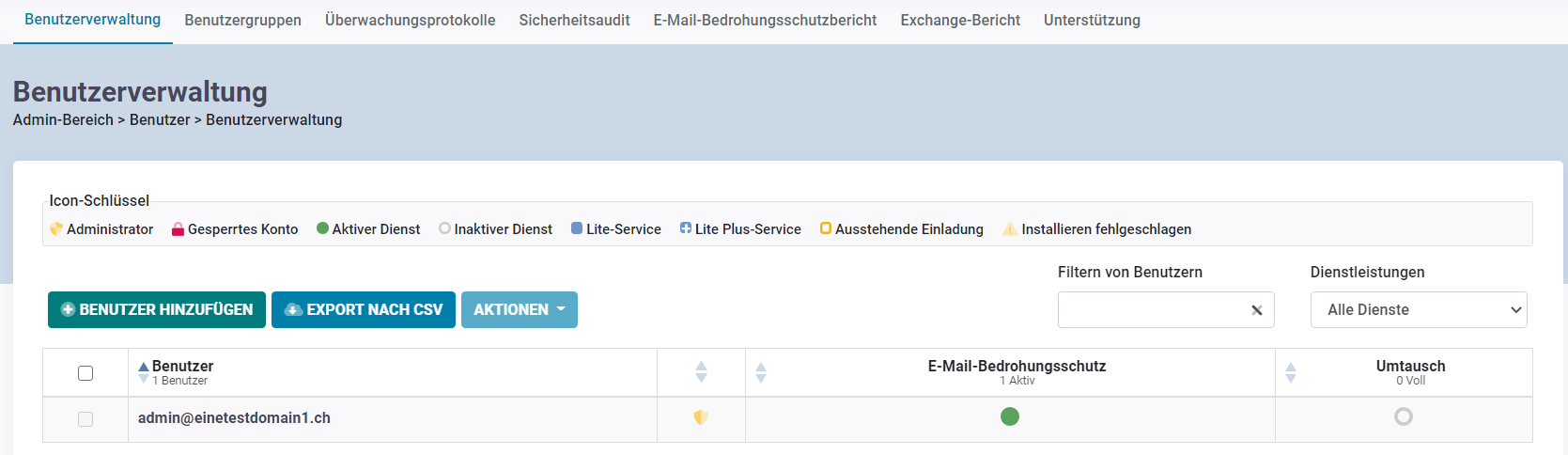The width and height of the screenshot is (1568, 455).
Task: Sort the Umtausch column
Action: (x=1291, y=372)
